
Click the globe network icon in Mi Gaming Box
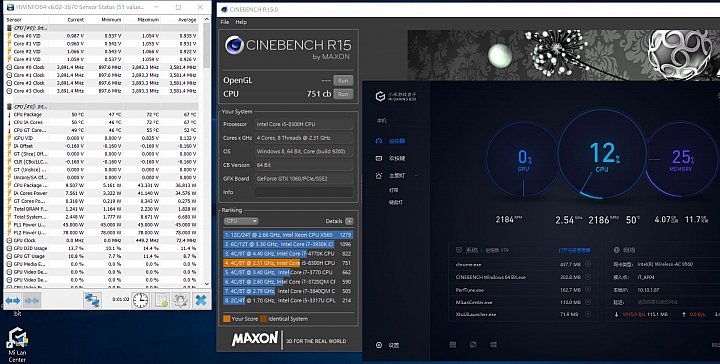tap(617, 250)
